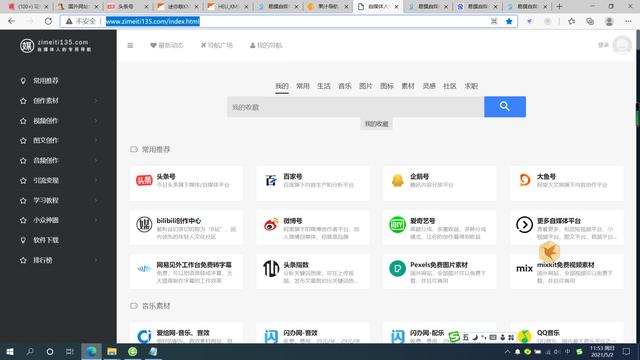
Task: Open the user avatar icon at top right
Action: [x=622, y=45]
